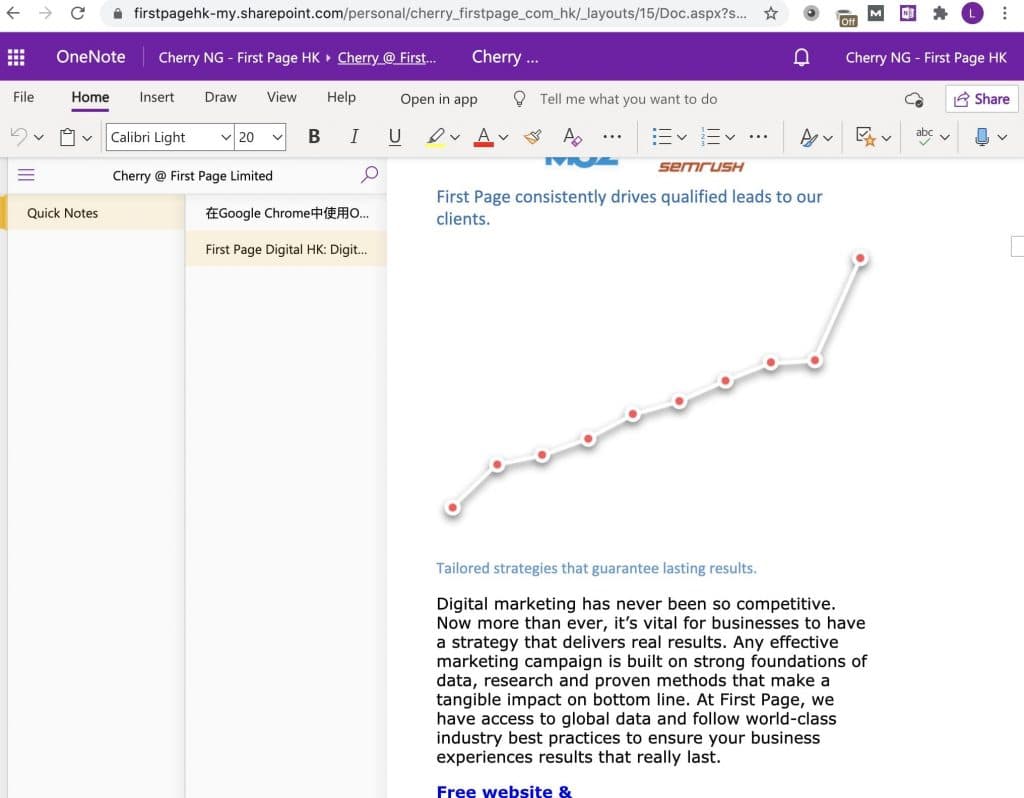Click the Share button

[x=981, y=99]
